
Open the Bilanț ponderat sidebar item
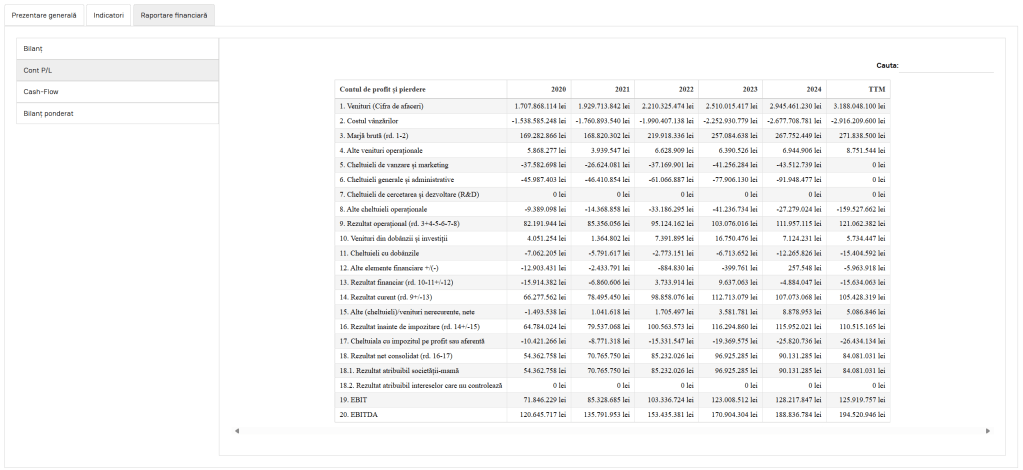coord(117,113)
